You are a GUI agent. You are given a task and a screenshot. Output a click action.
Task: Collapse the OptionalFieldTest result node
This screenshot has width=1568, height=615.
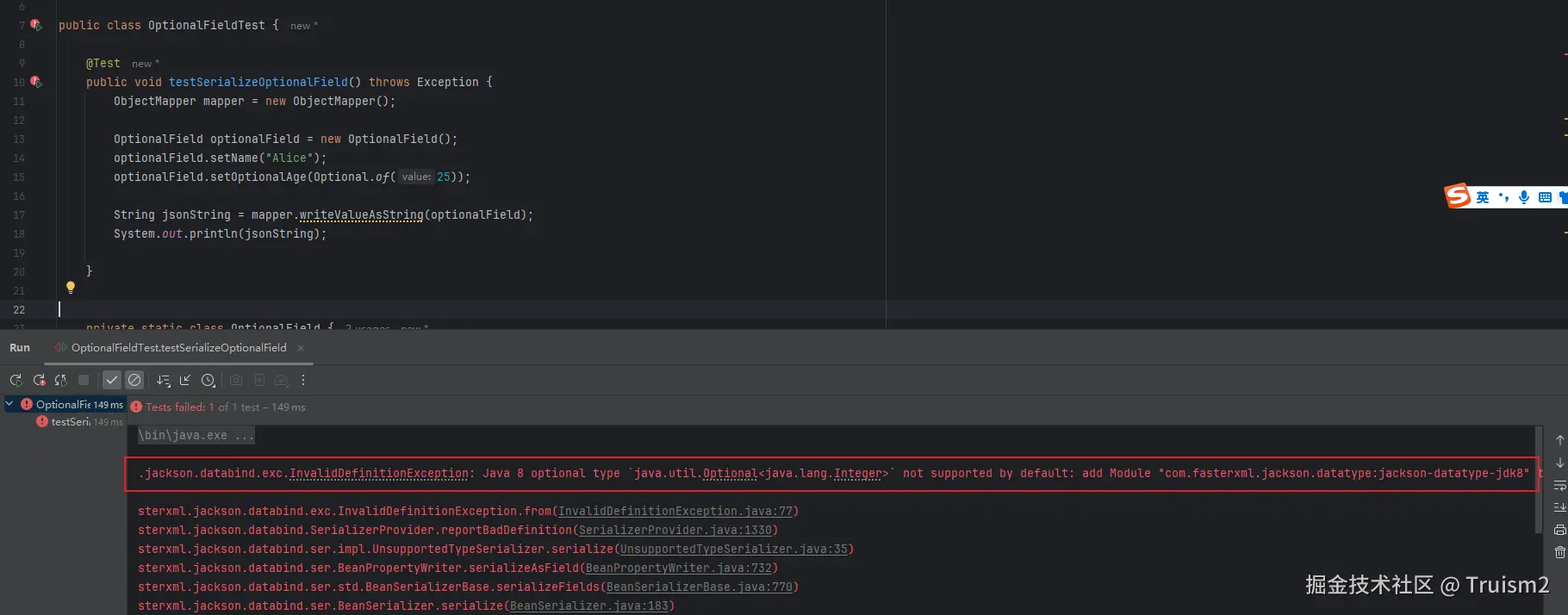click(x=9, y=403)
